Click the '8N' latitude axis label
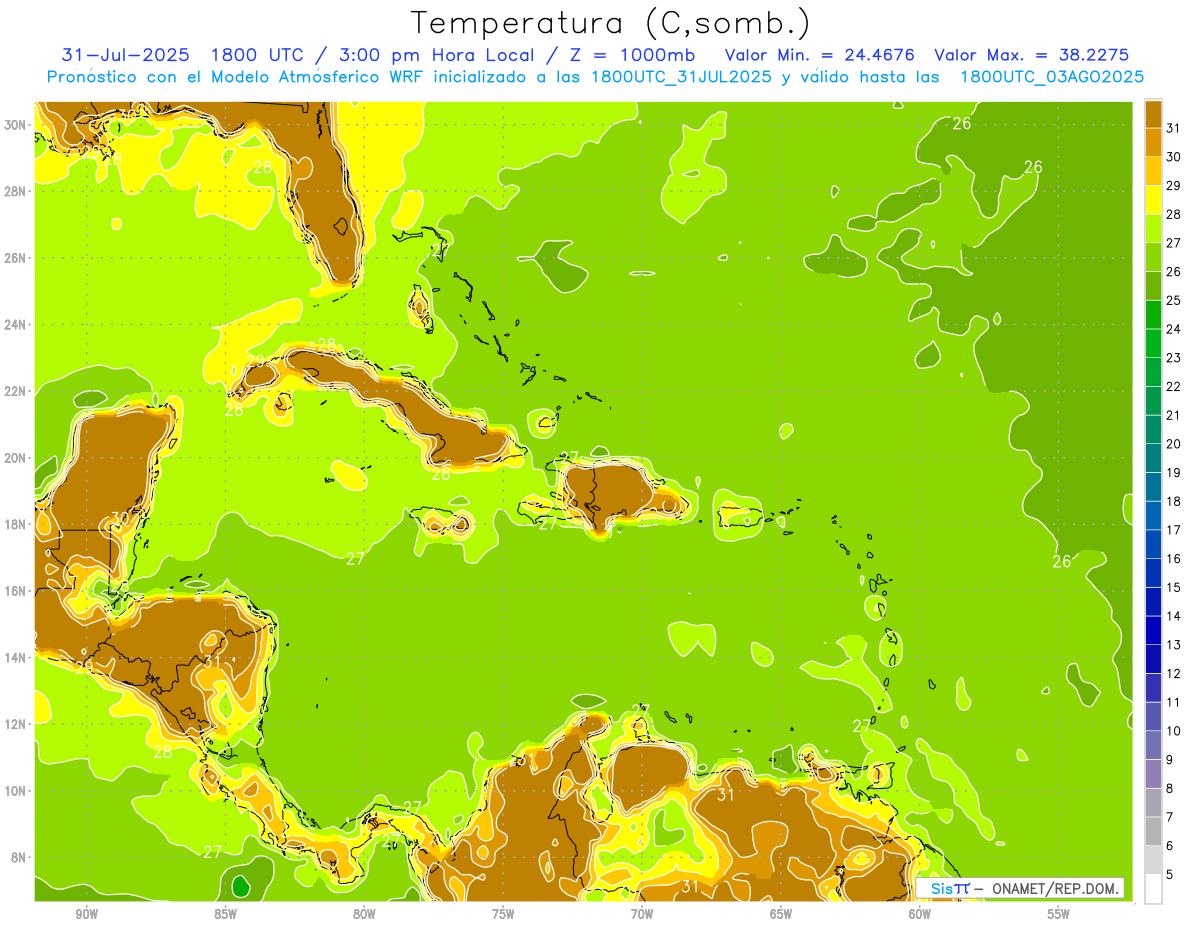The height and width of the screenshot is (927, 1200). (x=20, y=858)
